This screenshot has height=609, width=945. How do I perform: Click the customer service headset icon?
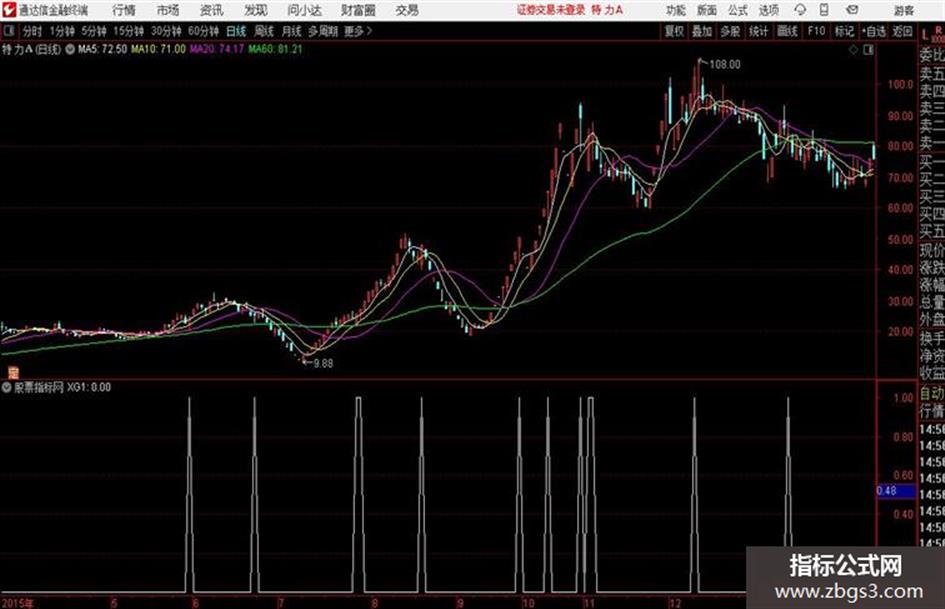[800, 10]
